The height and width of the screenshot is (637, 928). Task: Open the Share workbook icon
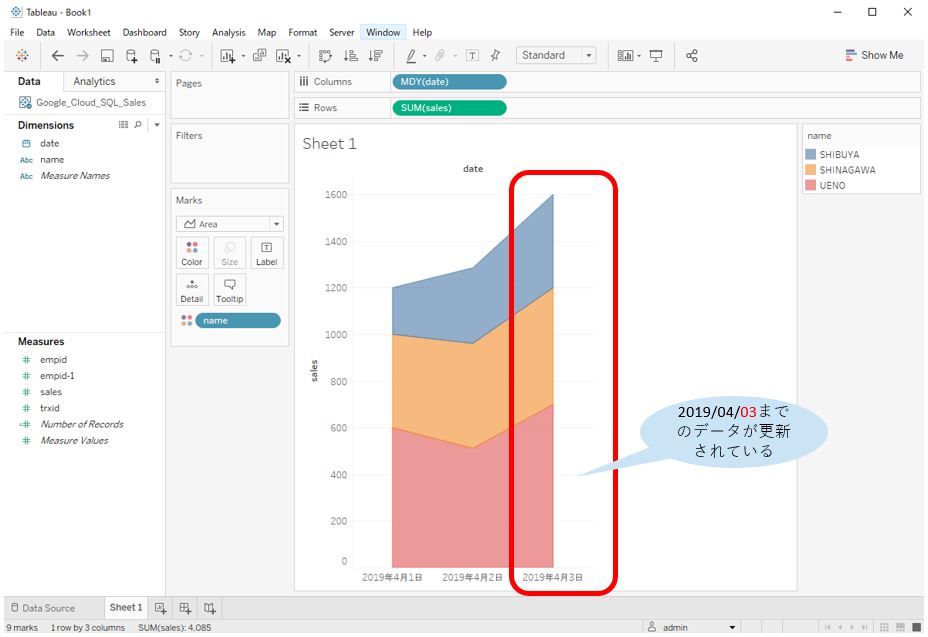pos(692,56)
